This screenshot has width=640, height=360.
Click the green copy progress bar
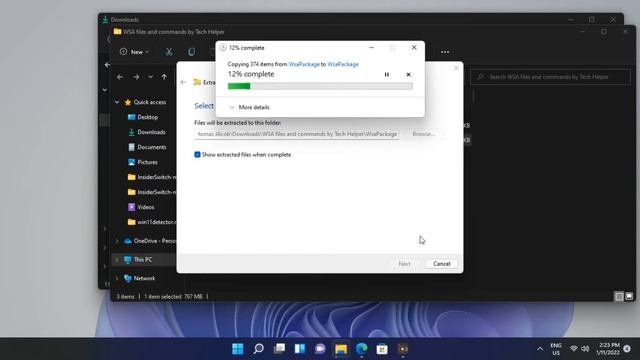click(320, 86)
